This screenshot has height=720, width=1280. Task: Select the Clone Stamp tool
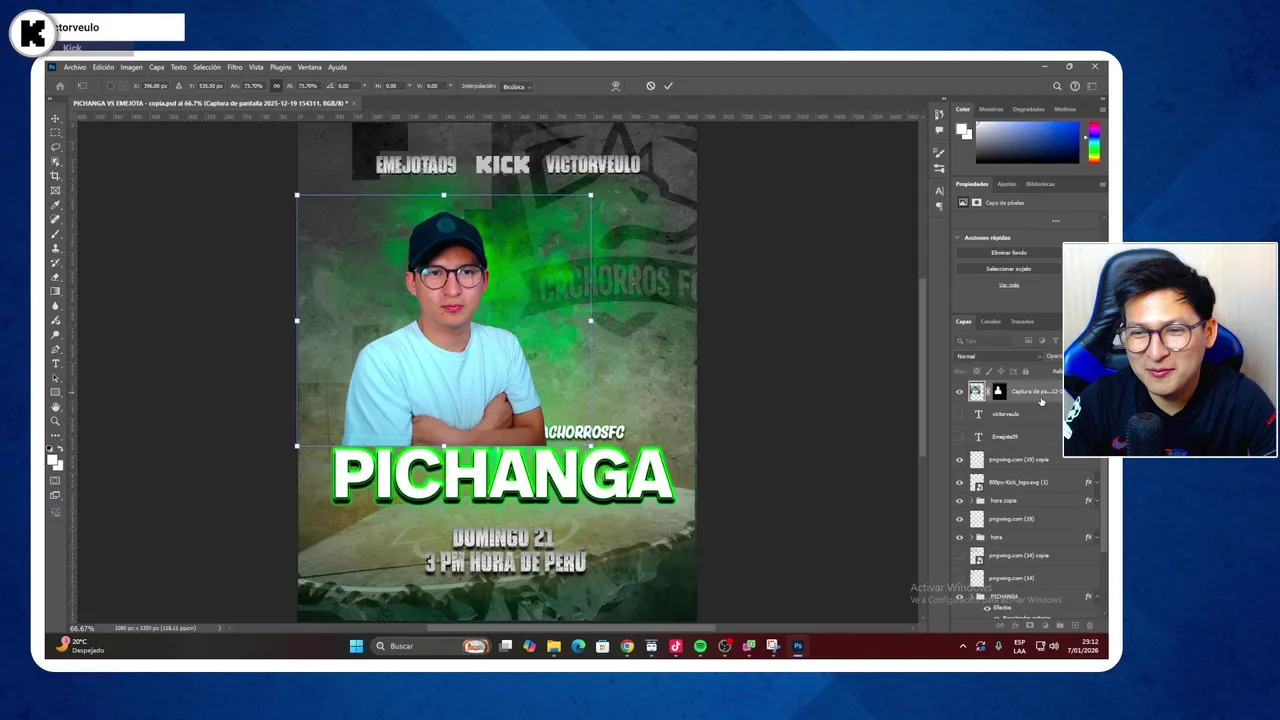click(x=55, y=248)
